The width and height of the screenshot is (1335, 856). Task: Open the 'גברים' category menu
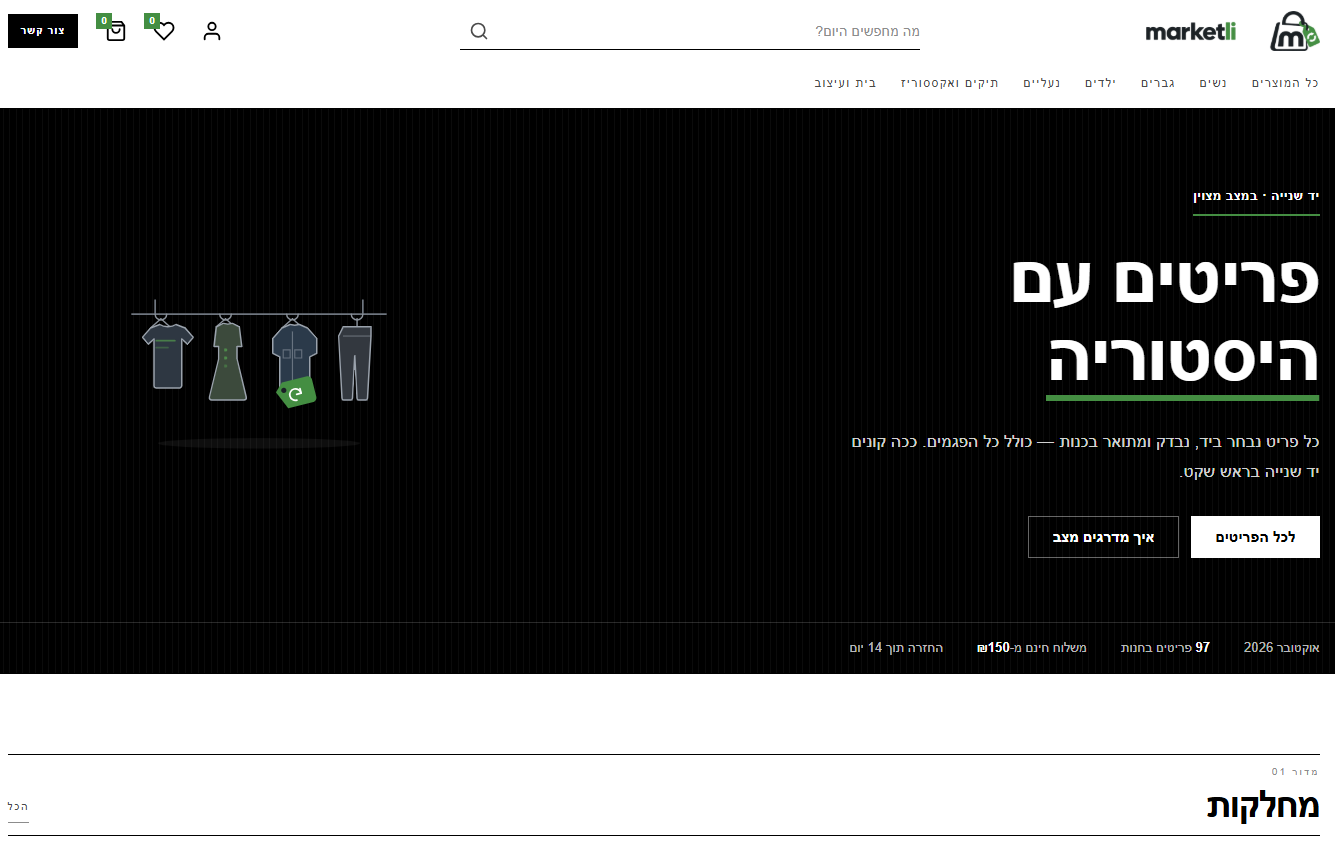point(1158,83)
